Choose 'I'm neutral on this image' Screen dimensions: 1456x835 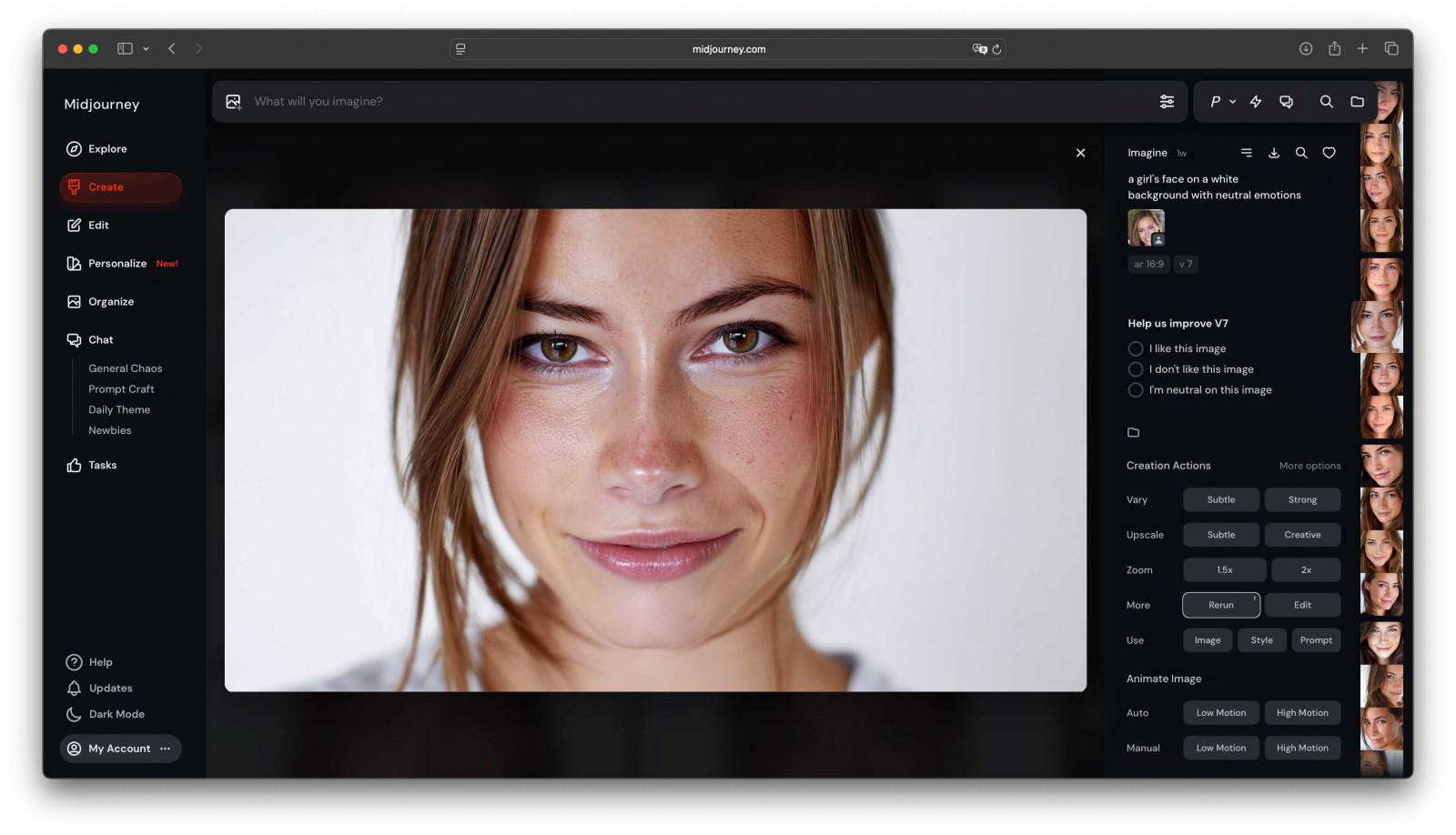pos(1136,390)
